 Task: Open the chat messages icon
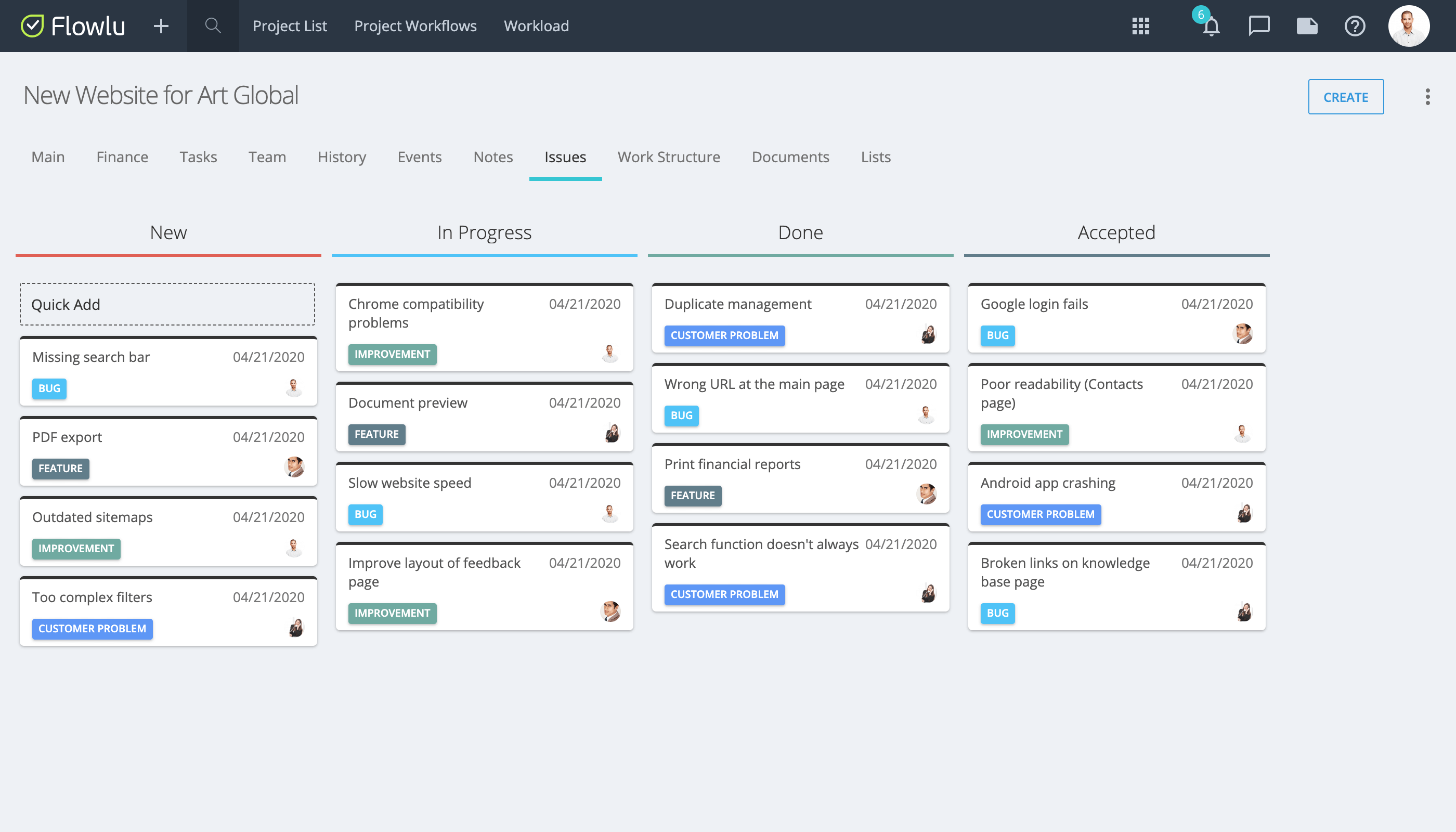pos(1259,25)
